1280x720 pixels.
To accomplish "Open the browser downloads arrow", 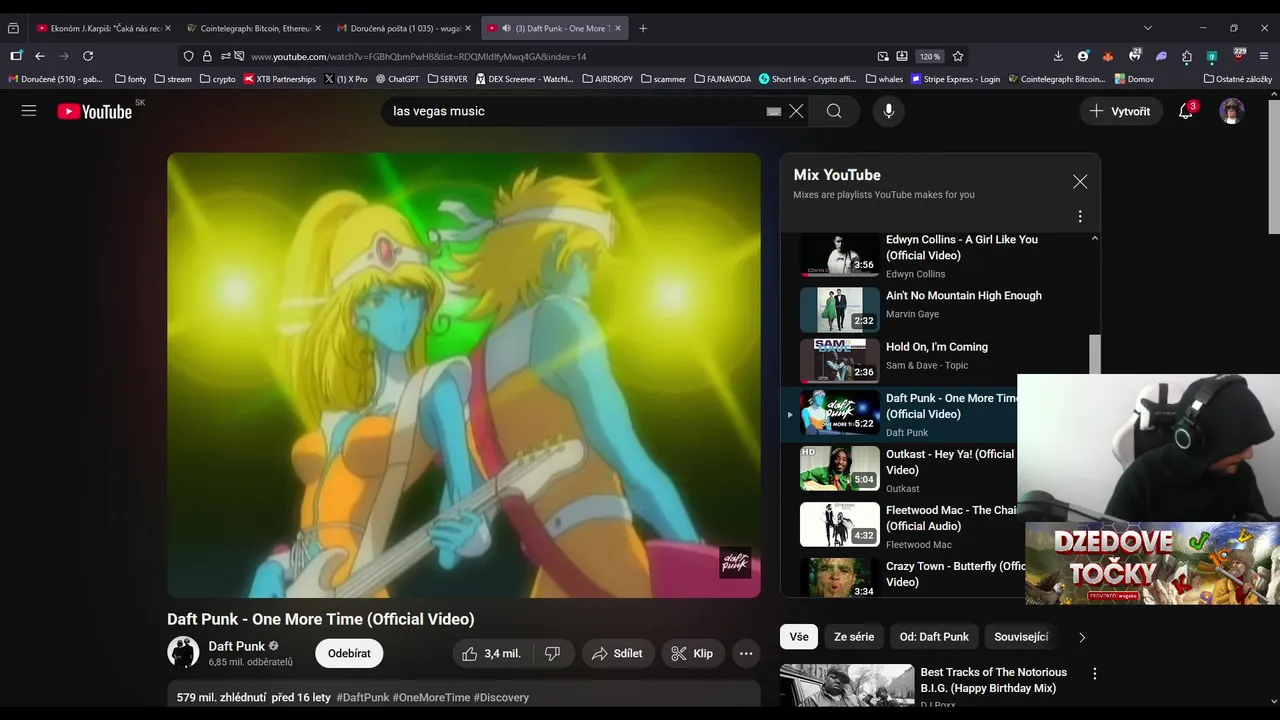I will coord(1058,56).
